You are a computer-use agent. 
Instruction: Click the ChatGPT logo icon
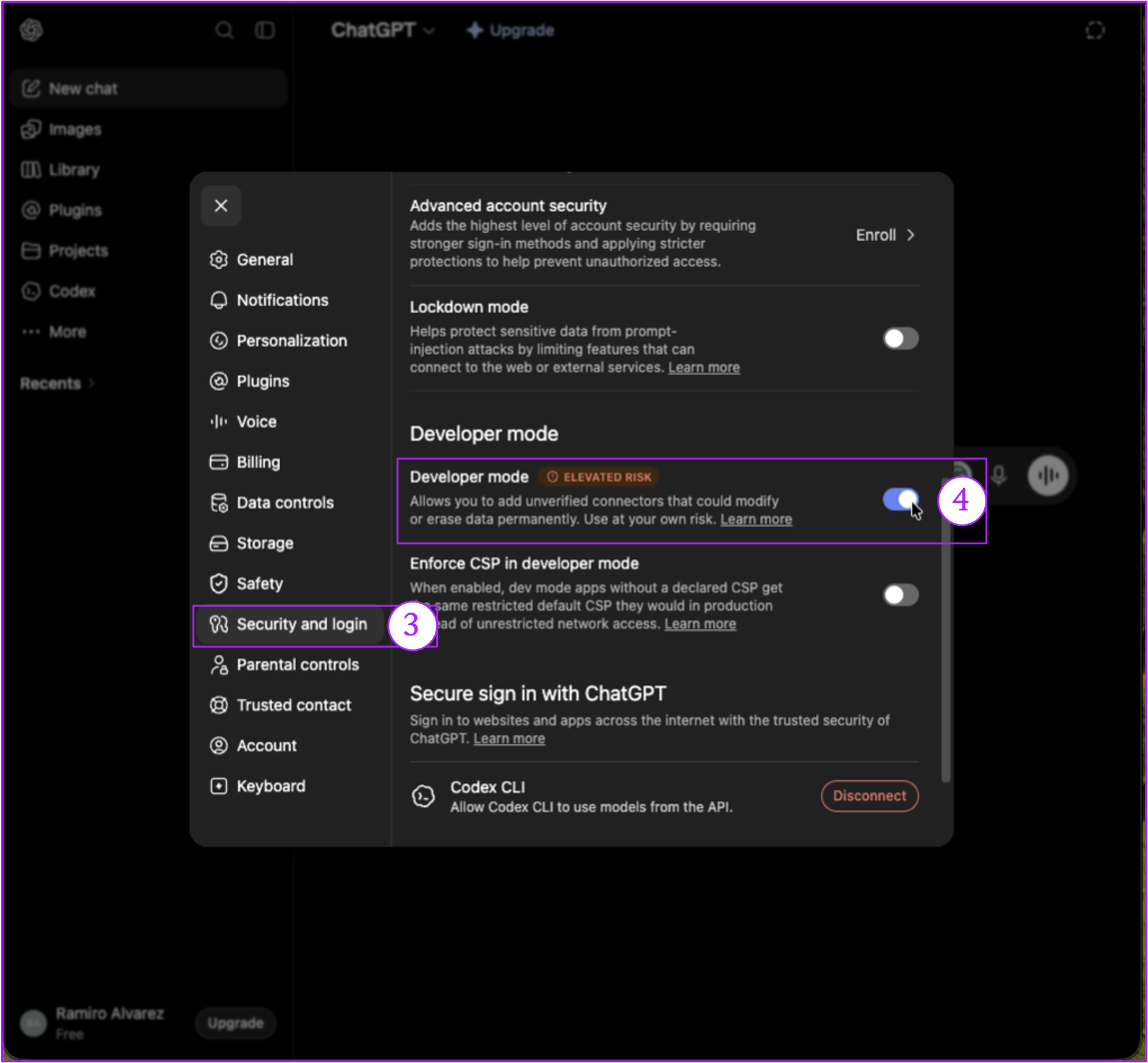pyautogui.click(x=31, y=30)
